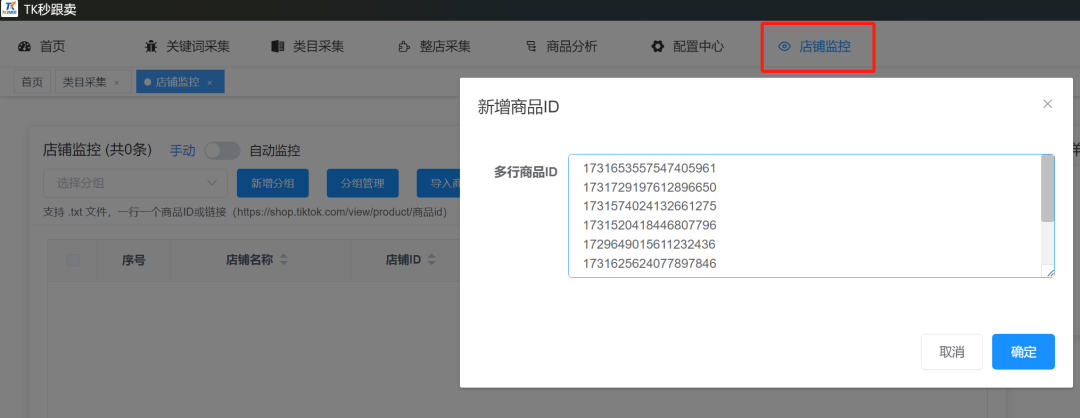Image resolution: width=1080 pixels, height=418 pixels.
Task: Click the bug icon beside 关键词采集
Action: coord(151,46)
